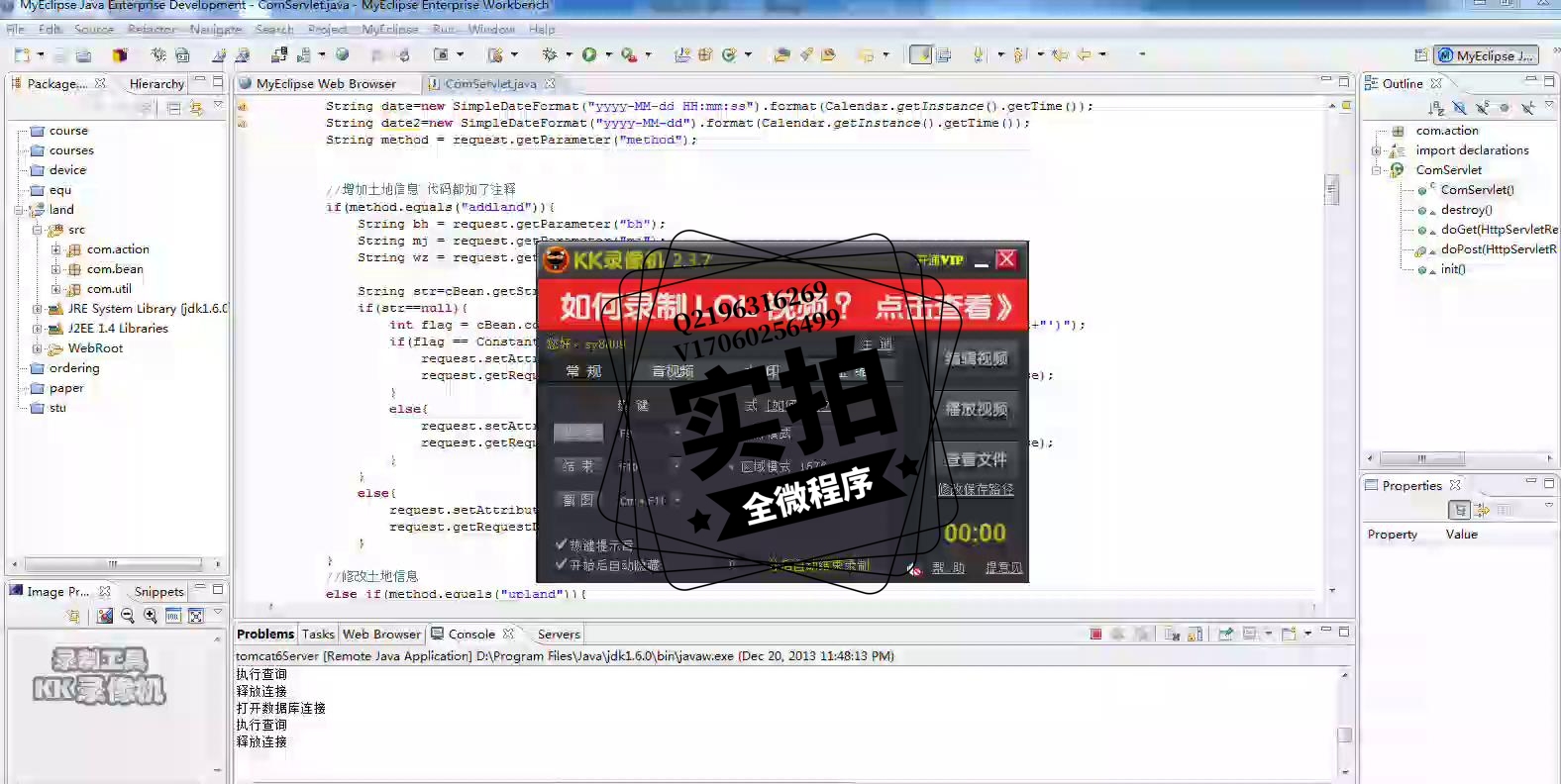Viewport: 1561px width, 784px height.
Task: Click the Toggle Mark Occurrences toolbar icon
Action: 920,55
